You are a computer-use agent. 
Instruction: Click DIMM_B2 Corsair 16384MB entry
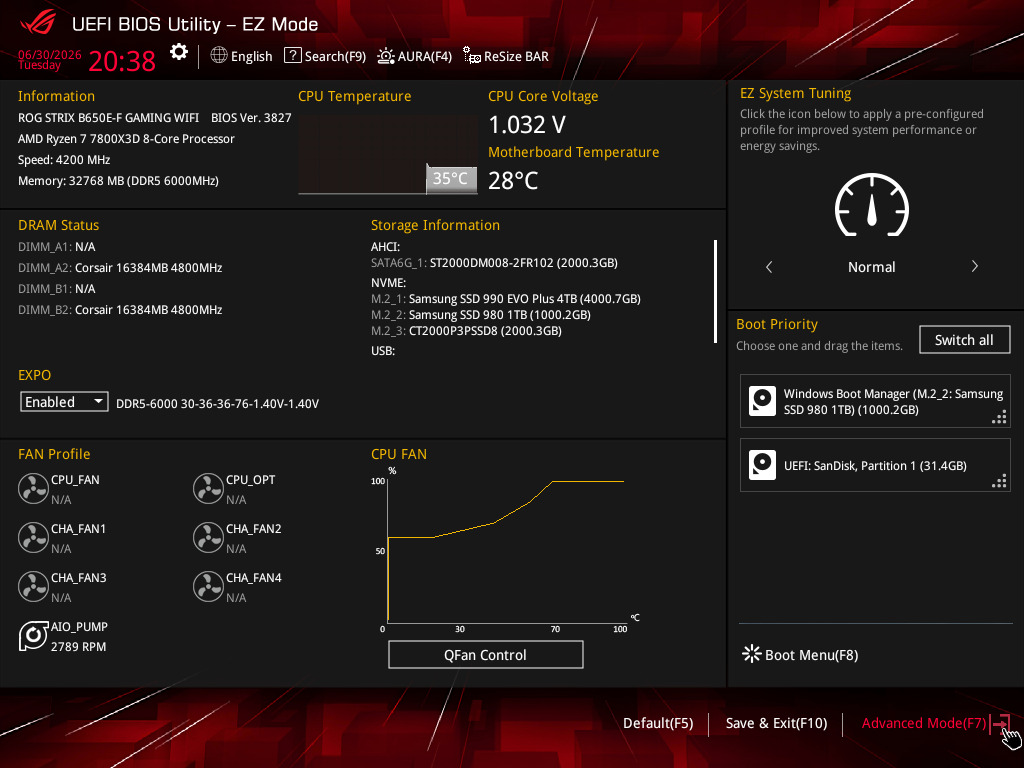(120, 310)
